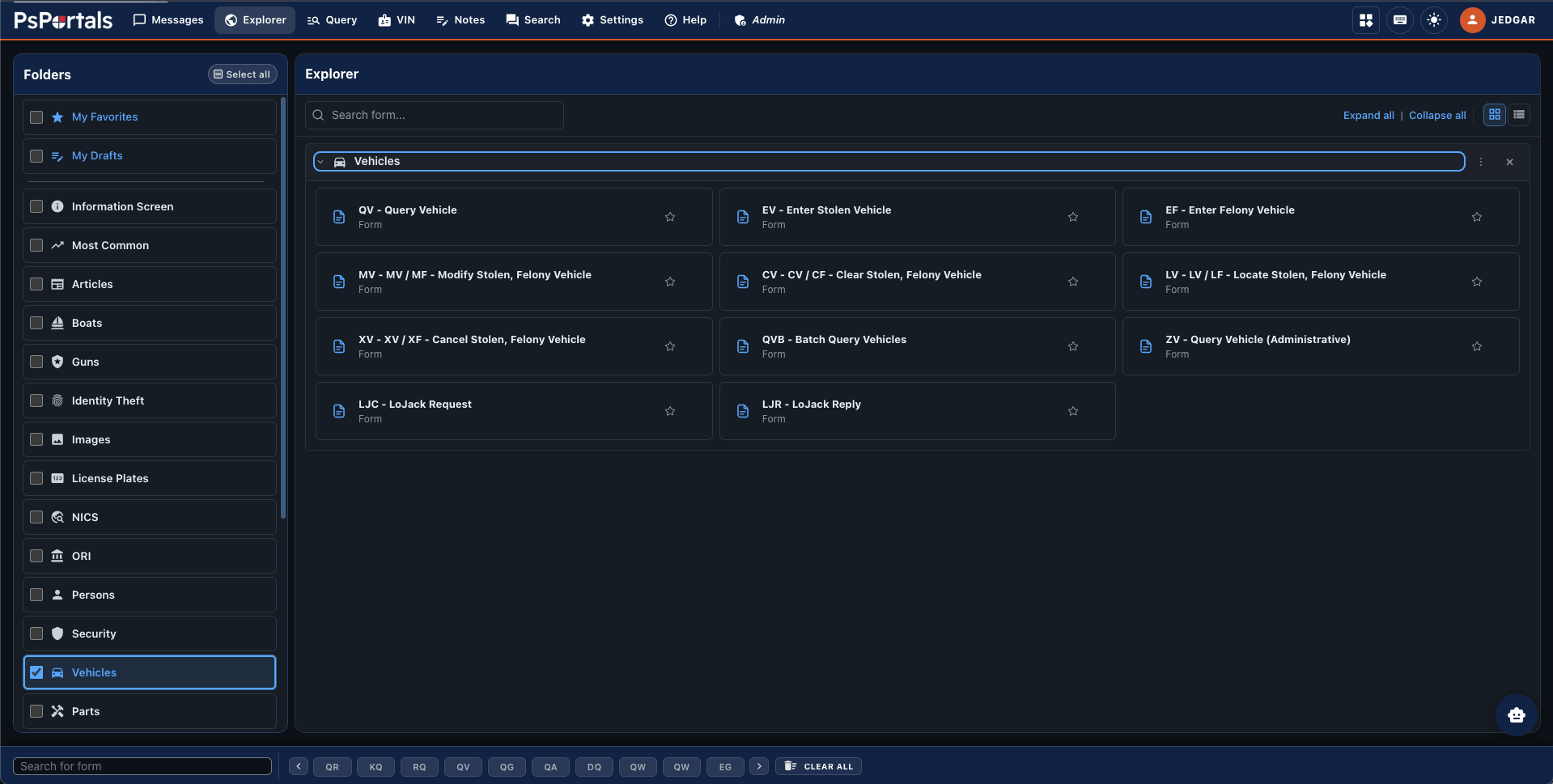The image size is (1553, 784).
Task: Star the EF - Enter Felony Vehicle form
Action: (1477, 217)
